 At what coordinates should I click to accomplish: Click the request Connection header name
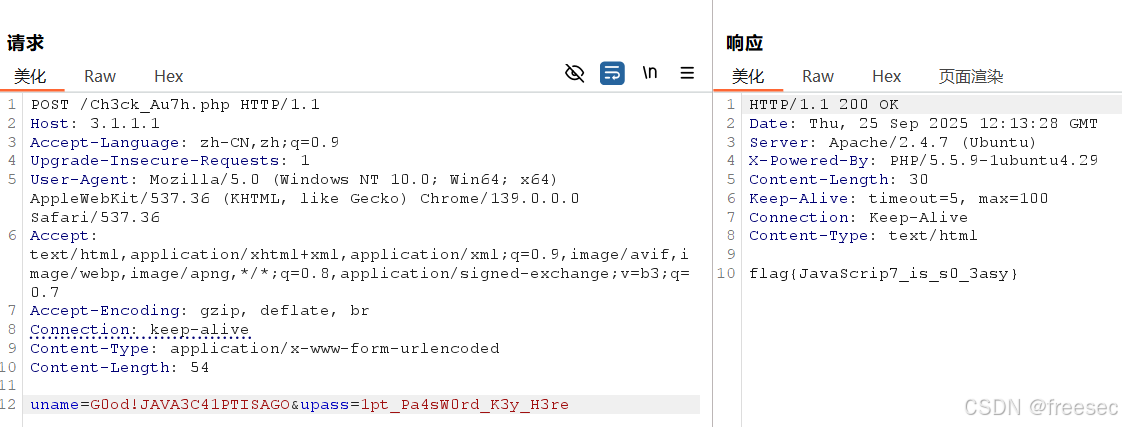[x=79, y=330]
